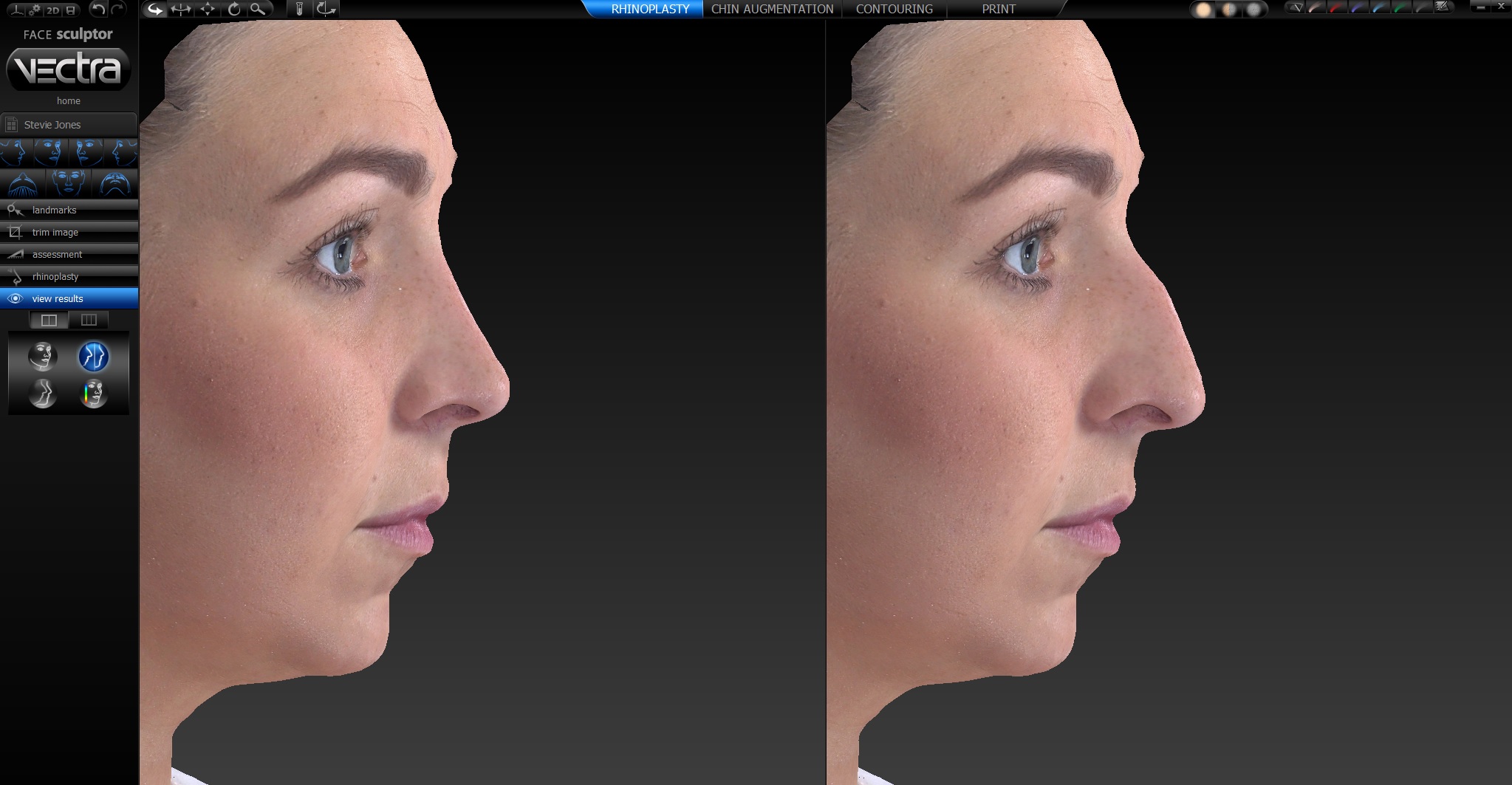Pick the light blue brush color
Viewport: 1512px width, 785px height.
(x=1381, y=7)
